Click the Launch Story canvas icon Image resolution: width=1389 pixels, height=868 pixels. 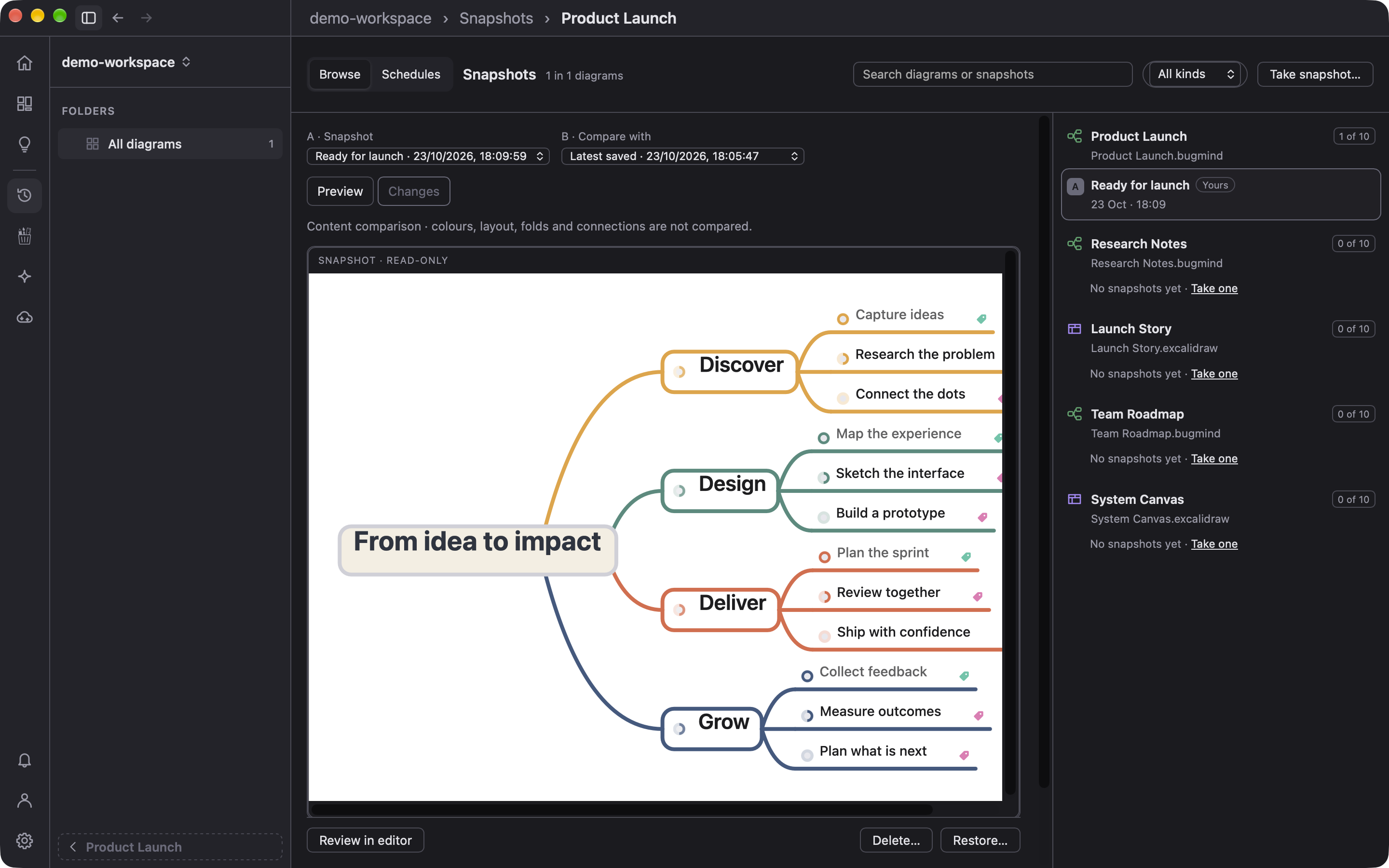[x=1074, y=328]
